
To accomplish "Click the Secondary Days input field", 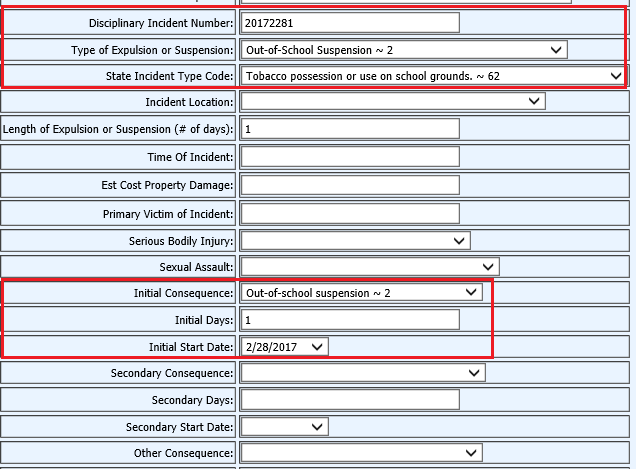I will pyautogui.click(x=350, y=400).
